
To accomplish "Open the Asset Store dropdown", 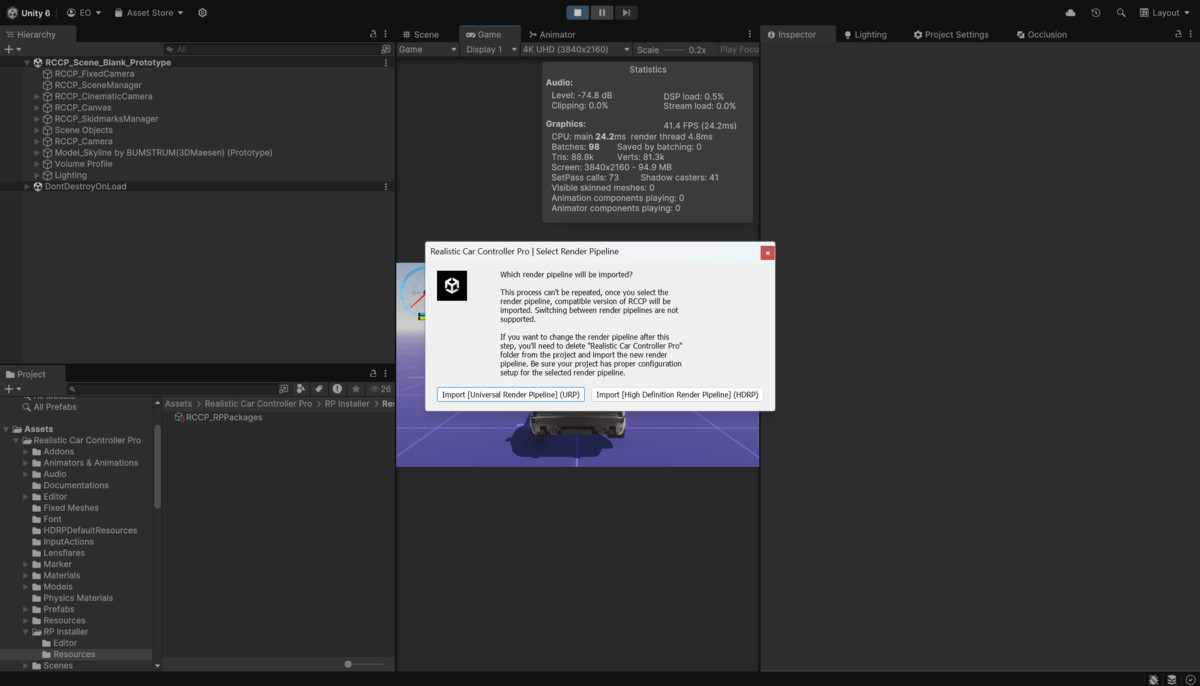I will point(150,13).
